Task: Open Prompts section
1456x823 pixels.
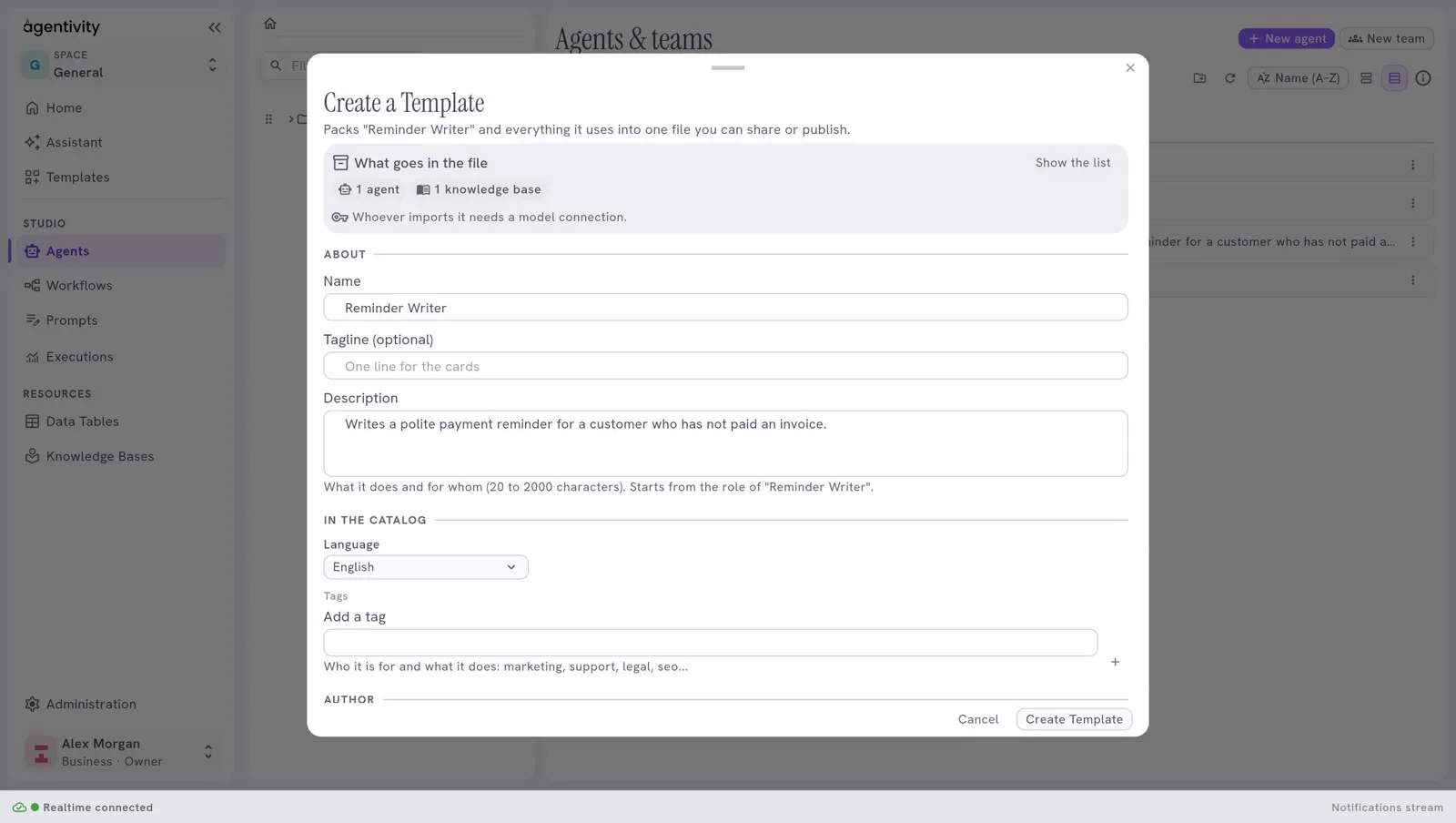Action: click(x=120, y=320)
